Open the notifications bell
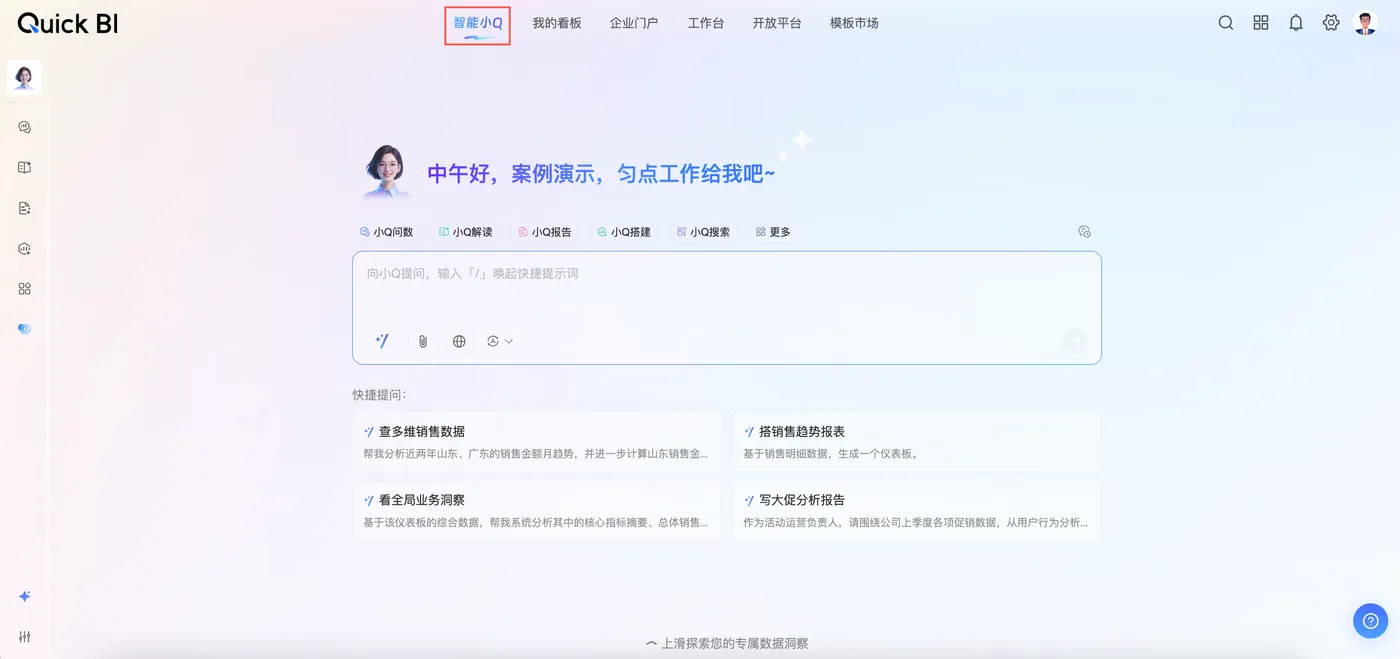The width and height of the screenshot is (1400, 659). [x=1296, y=23]
